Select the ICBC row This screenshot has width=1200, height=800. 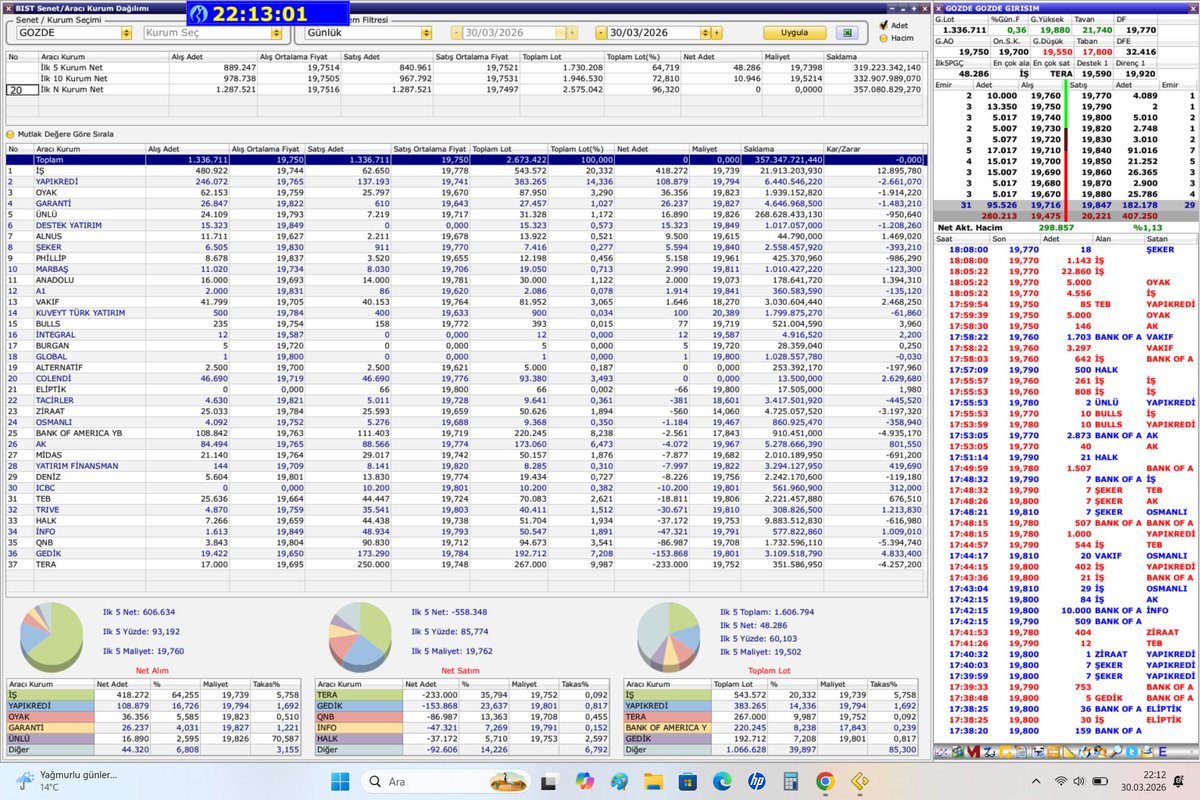(466, 487)
